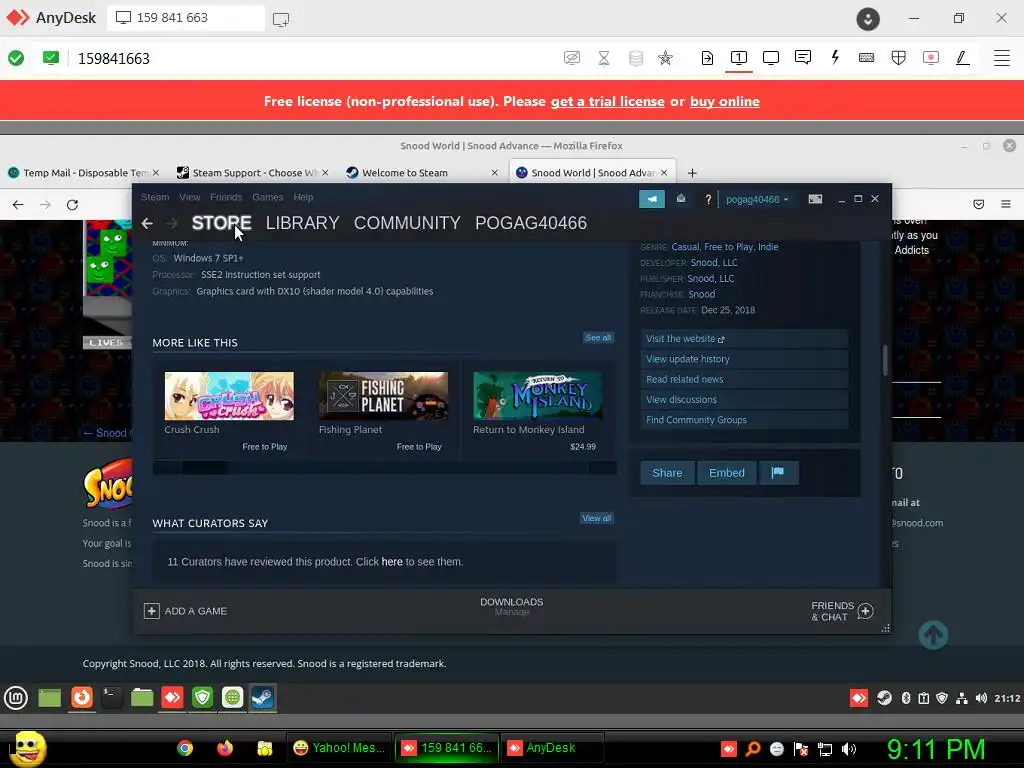Click Chrome icon in local taskbar

coord(185,748)
